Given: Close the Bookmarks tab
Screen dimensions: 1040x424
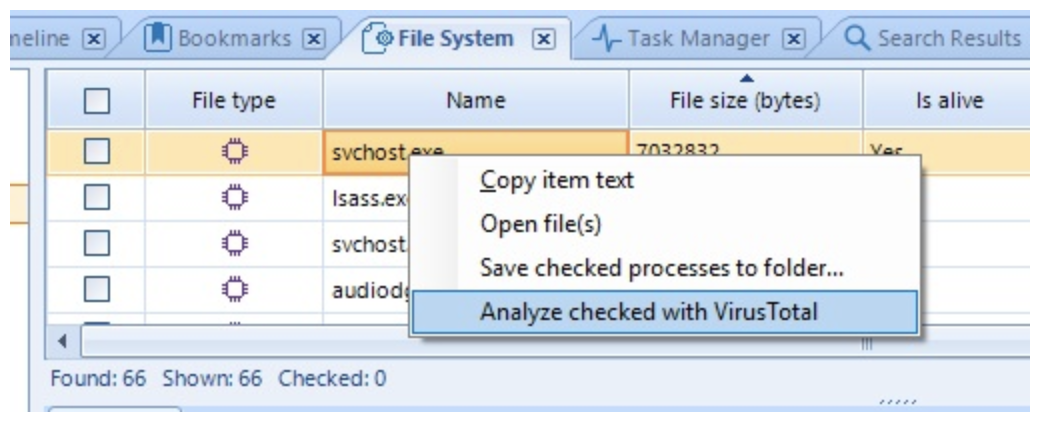Looking at the screenshot, I should (313, 39).
